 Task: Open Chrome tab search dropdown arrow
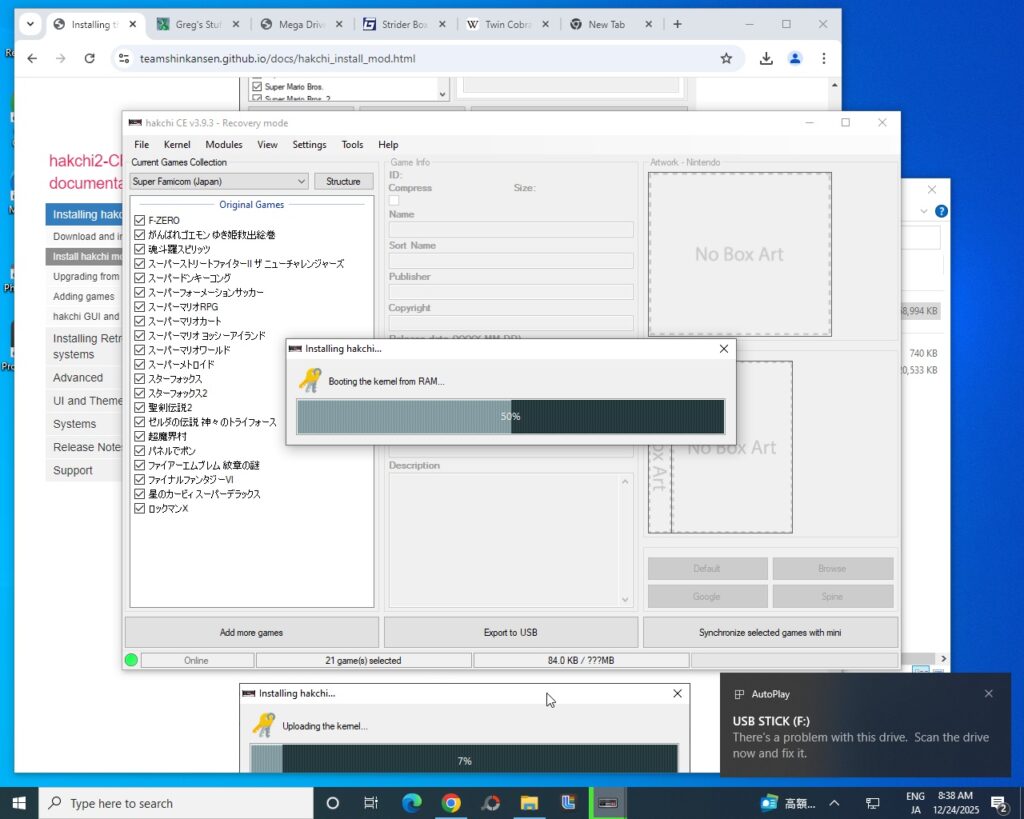click(x=29, y=24)
